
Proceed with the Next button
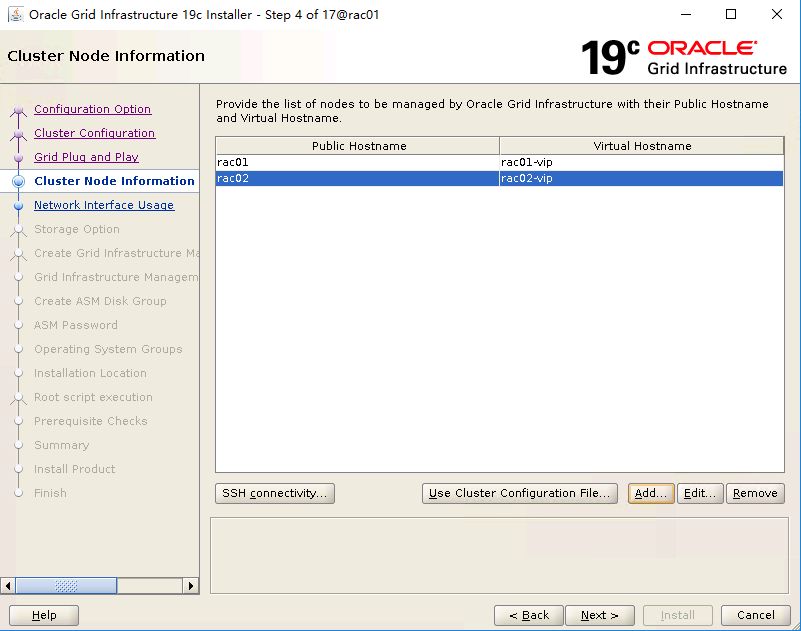[600, 615]
